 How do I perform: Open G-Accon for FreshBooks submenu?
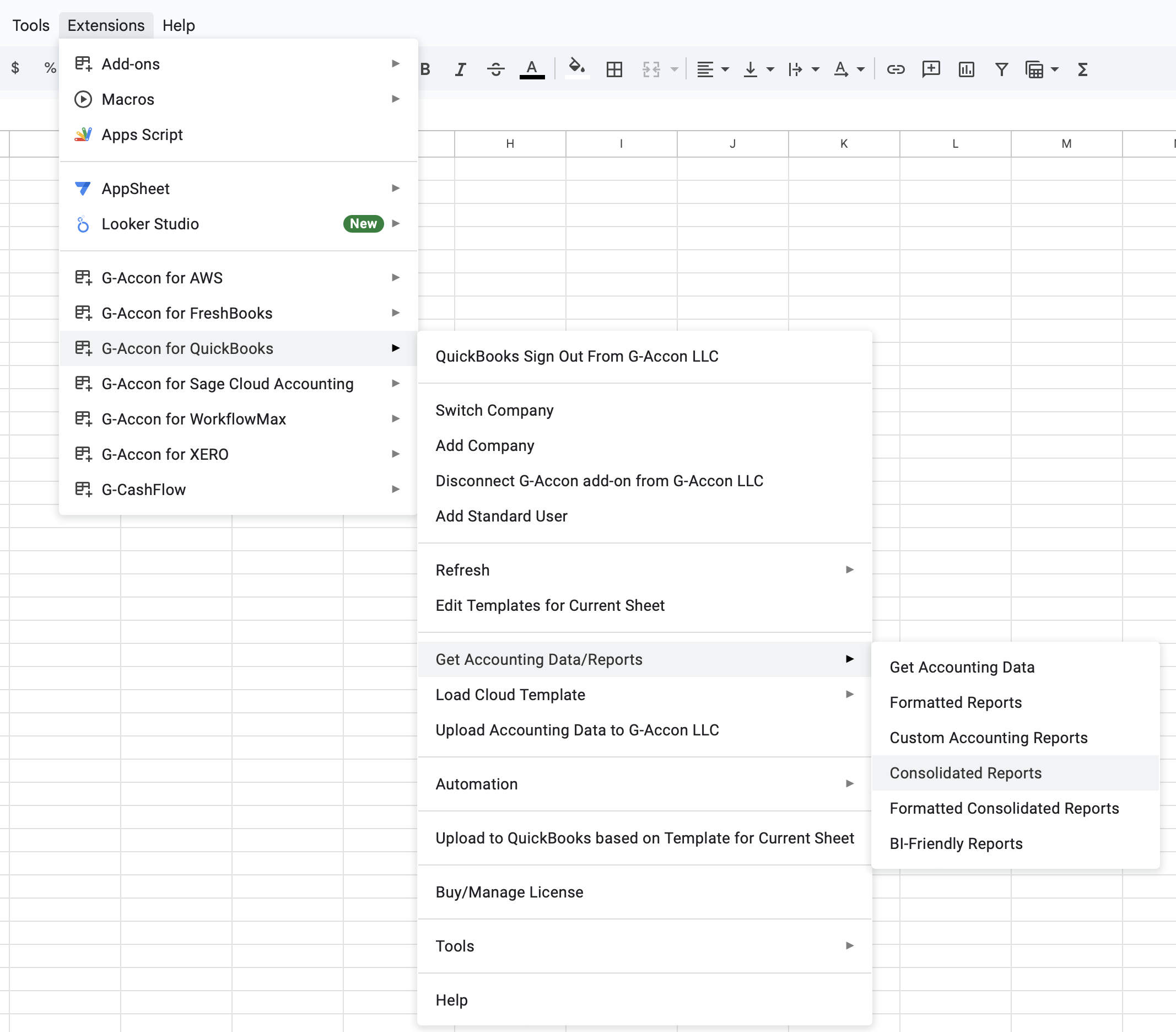coord(238,313)
